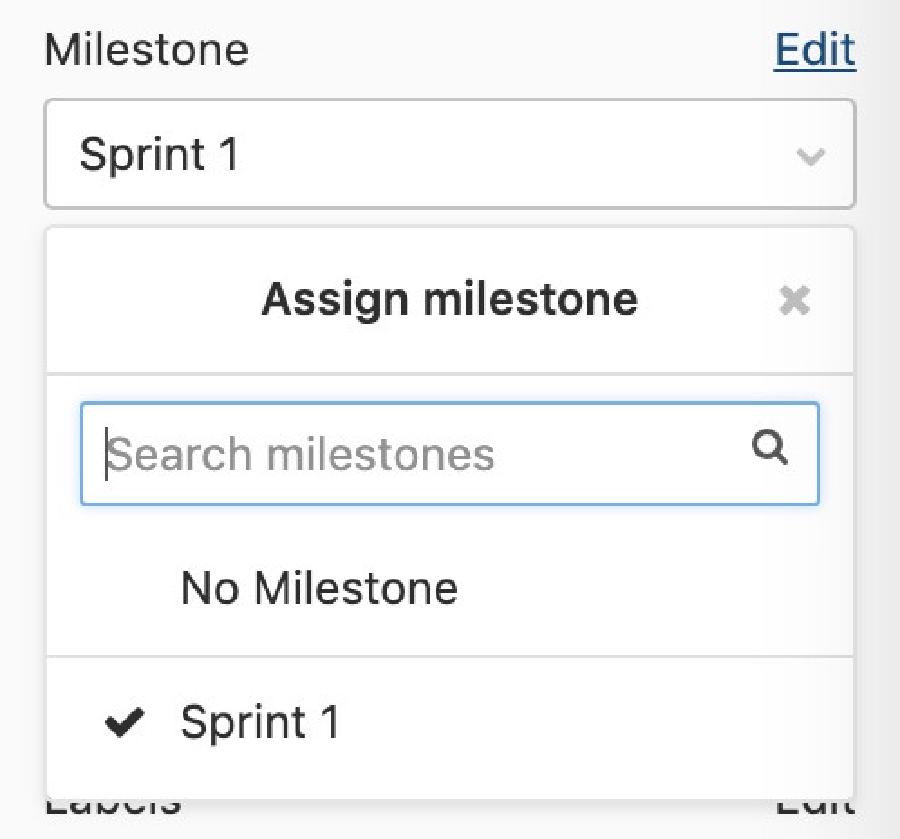Image resolution: width=900 pixels, height=839 pixels.
Task: Click the Assign milestone header title
Action: click(x=449, y=299)
